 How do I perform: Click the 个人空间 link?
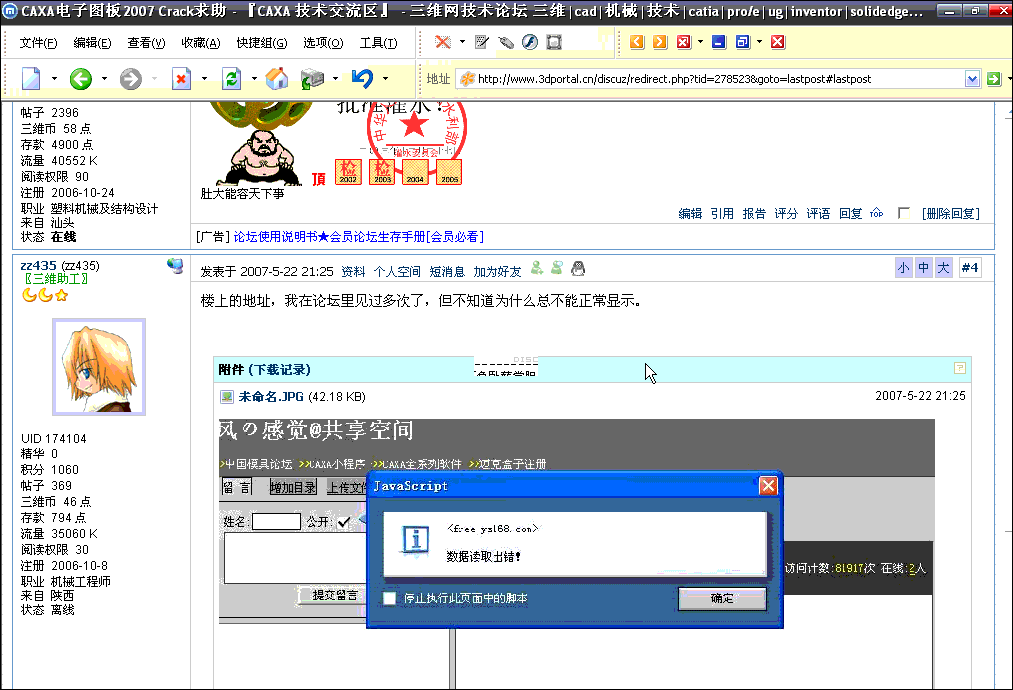click(397, 271)
